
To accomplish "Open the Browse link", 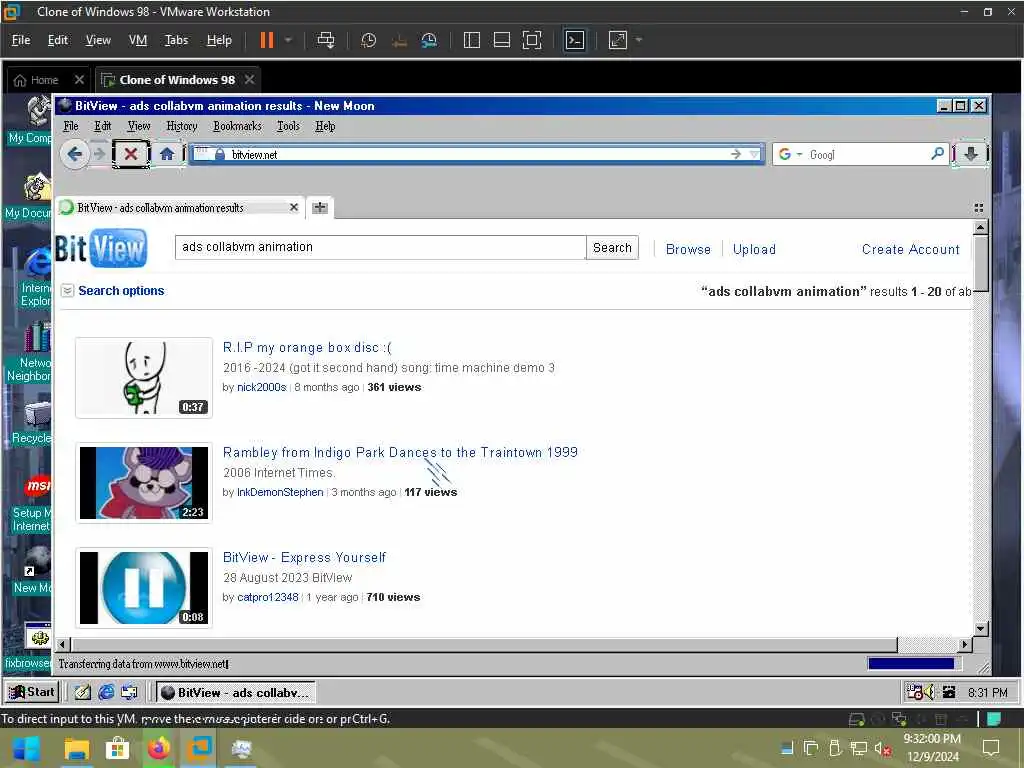I will (688, 249).
